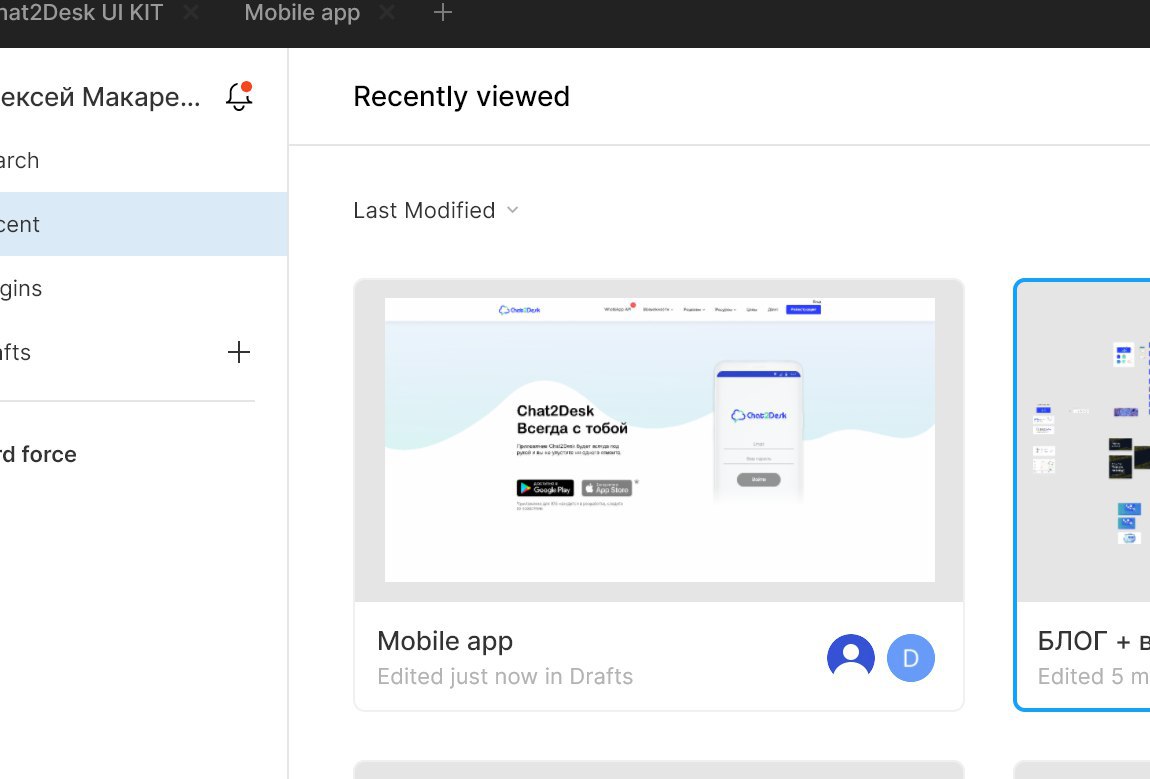Open the Search item in the sidebar
This screenshot has width=1150, height=779.
pyautogui.click(x=143, y=160)
